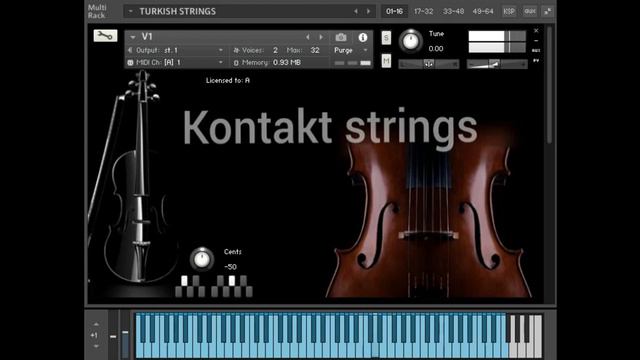The width and height of the screenshot is (640, 360).
Task: Toggle lit C# key in Cents mini keyboard
Action: tap(184, 280)
